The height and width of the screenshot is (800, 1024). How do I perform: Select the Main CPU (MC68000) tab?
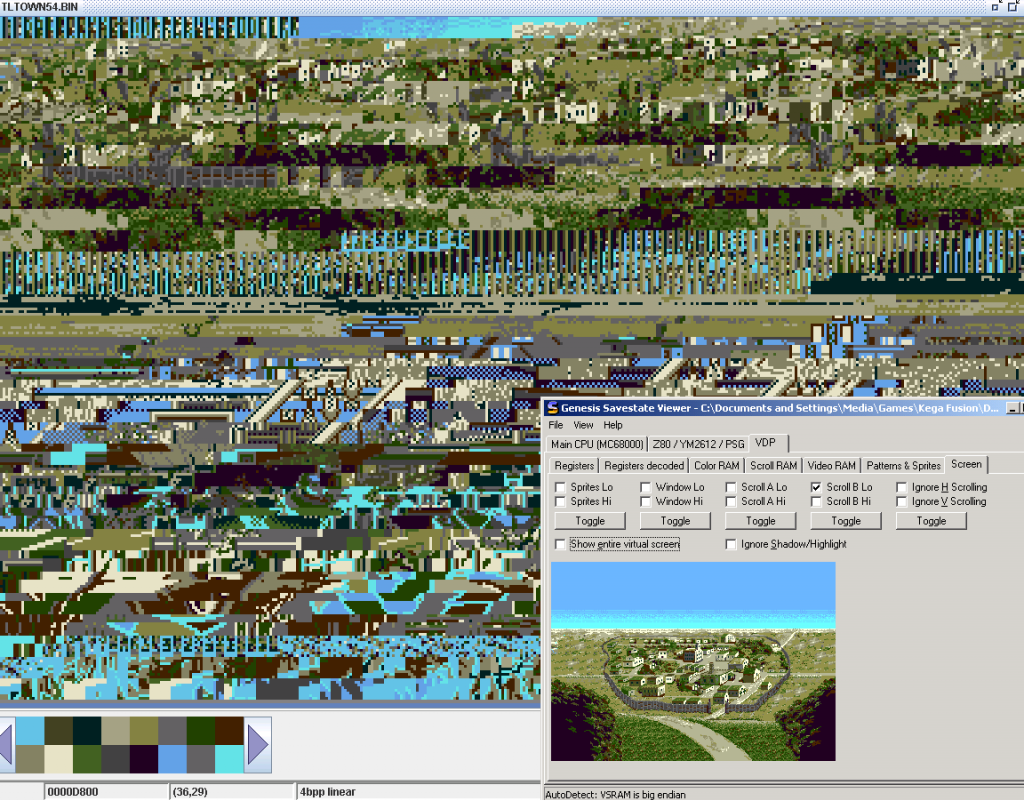pos(596,444)
